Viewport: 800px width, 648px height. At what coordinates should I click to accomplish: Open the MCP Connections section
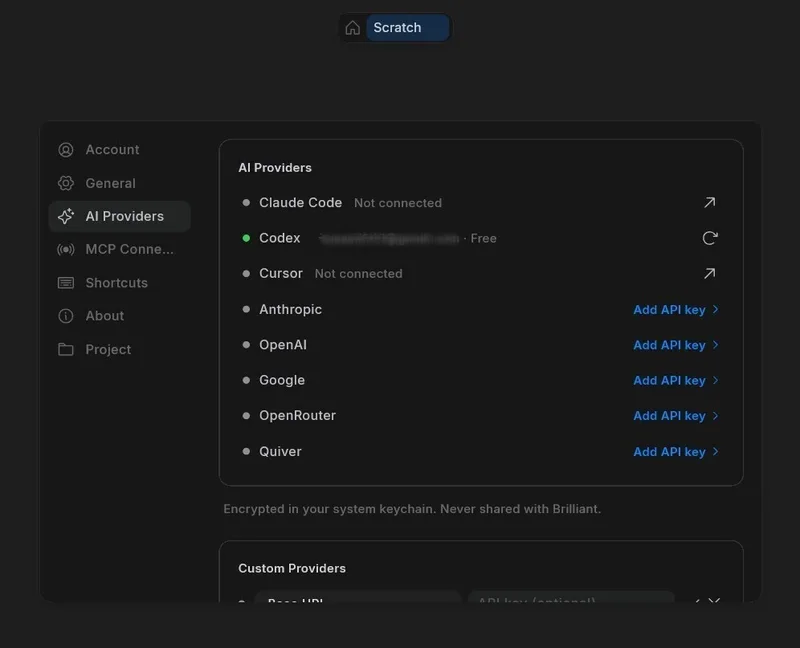tap(119, 250)
